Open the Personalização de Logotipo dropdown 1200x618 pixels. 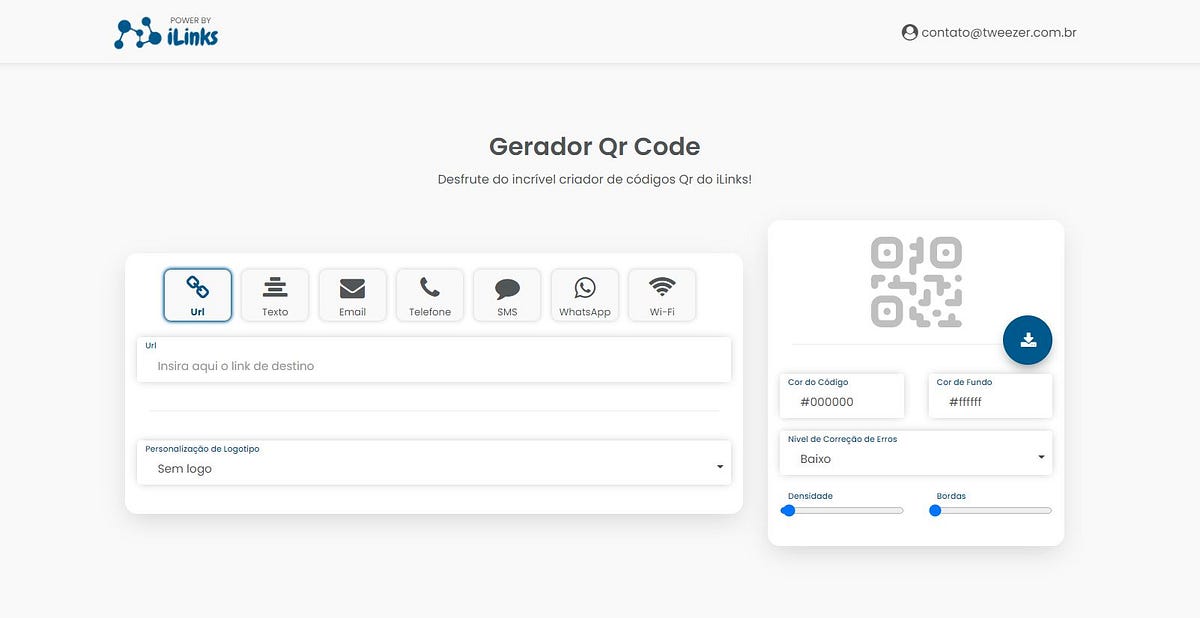tap(433, 463)
